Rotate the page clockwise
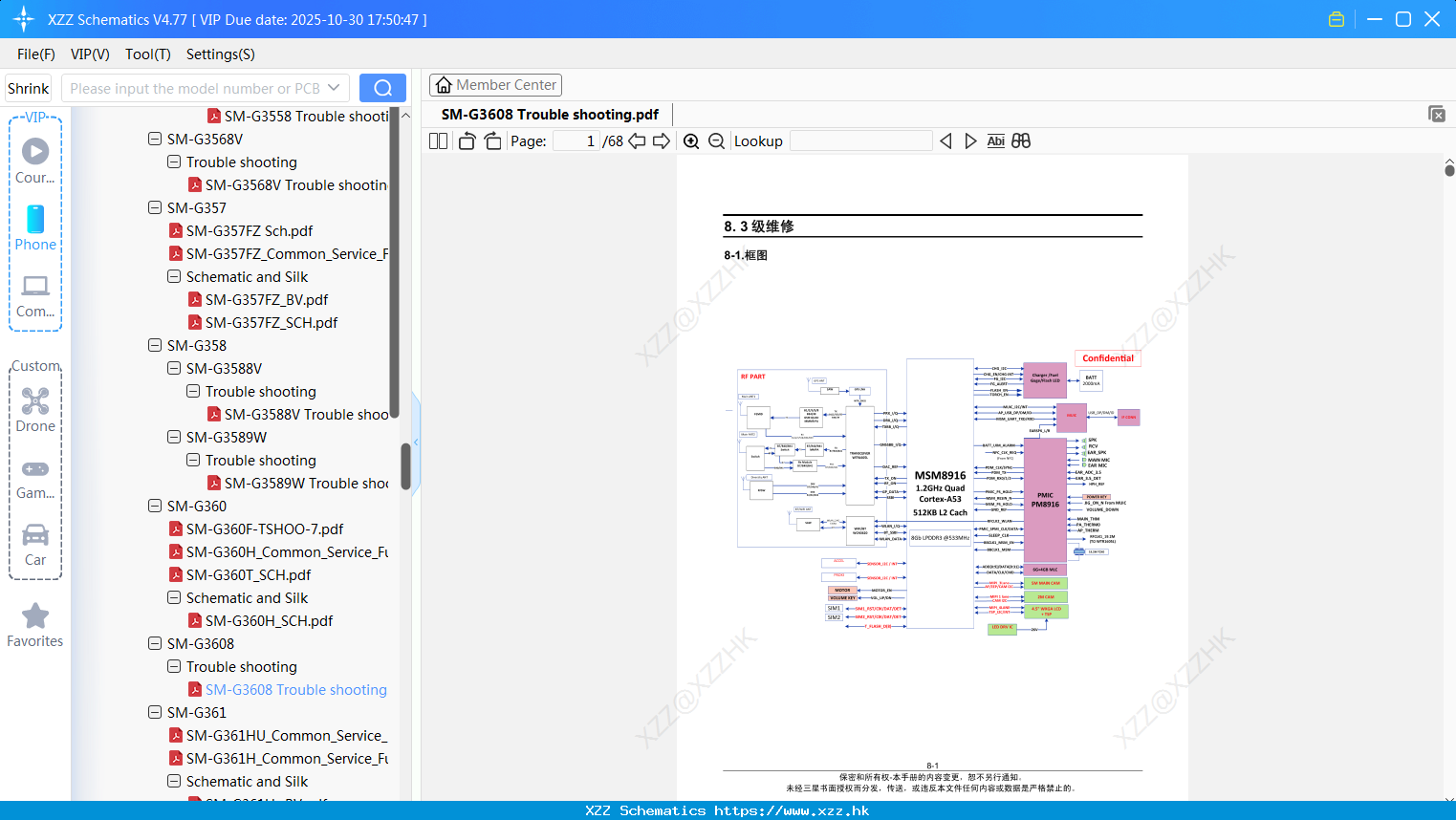The width and height of the screenshot is (1456, 820). click(x=492, y=141)
